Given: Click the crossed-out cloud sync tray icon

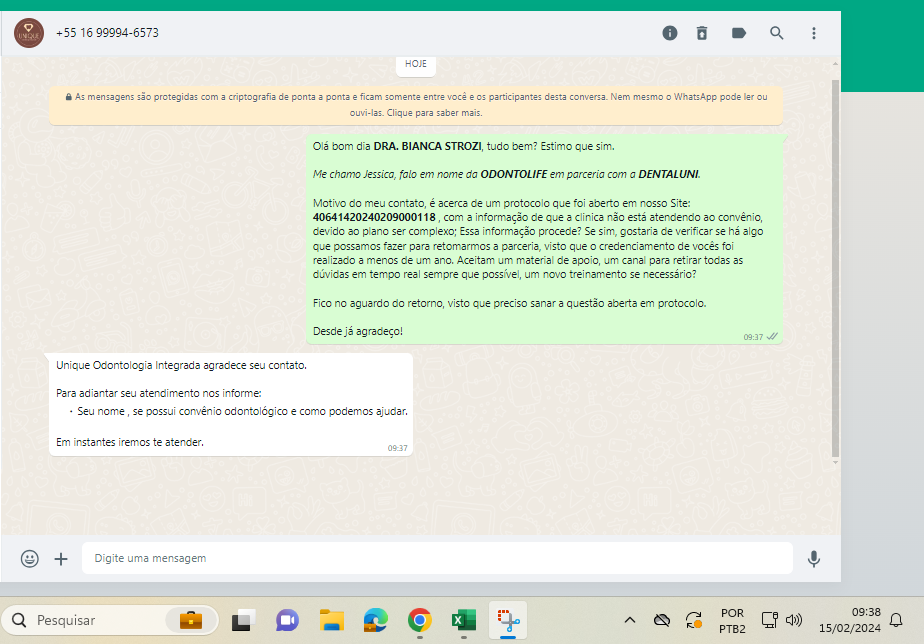Looking at the screenshot, I should (662, 620).
